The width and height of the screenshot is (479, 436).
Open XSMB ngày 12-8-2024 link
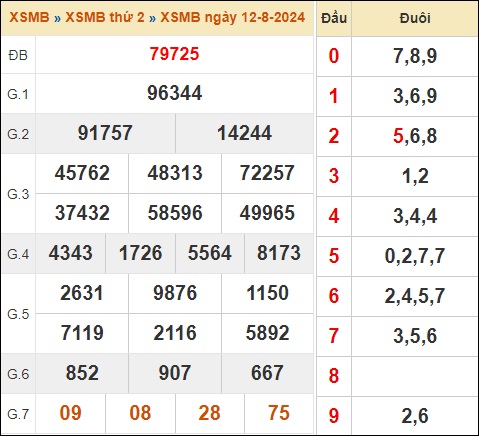pos(233,17)
